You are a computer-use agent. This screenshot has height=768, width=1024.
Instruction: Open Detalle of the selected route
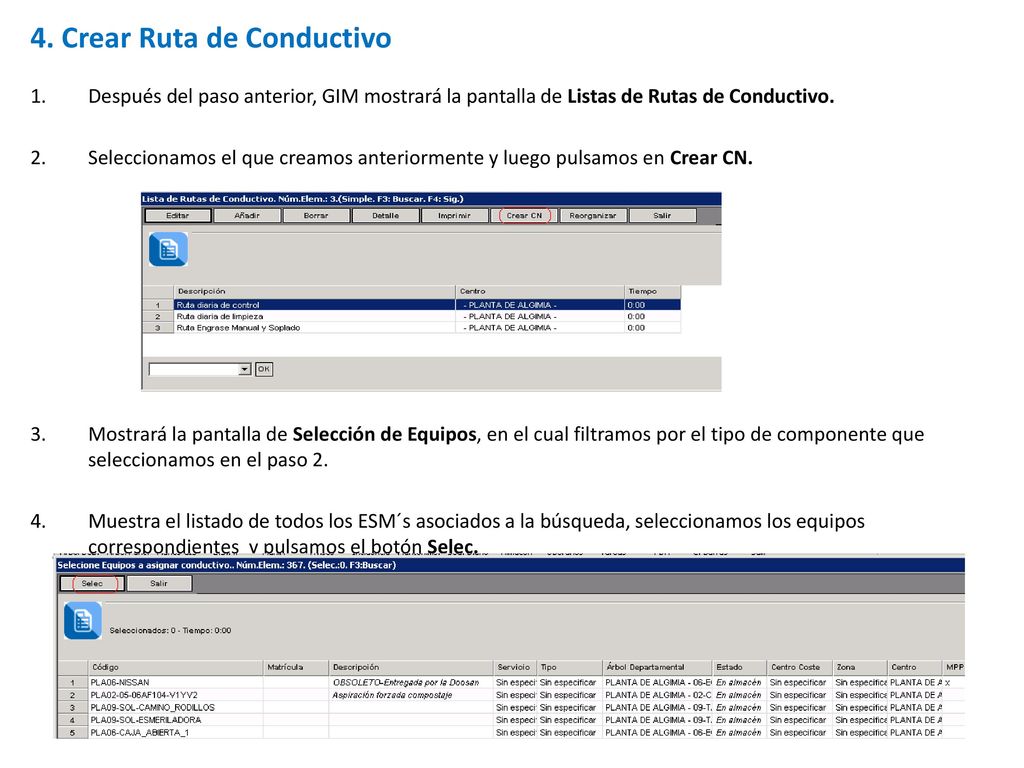tap(385, 216)
